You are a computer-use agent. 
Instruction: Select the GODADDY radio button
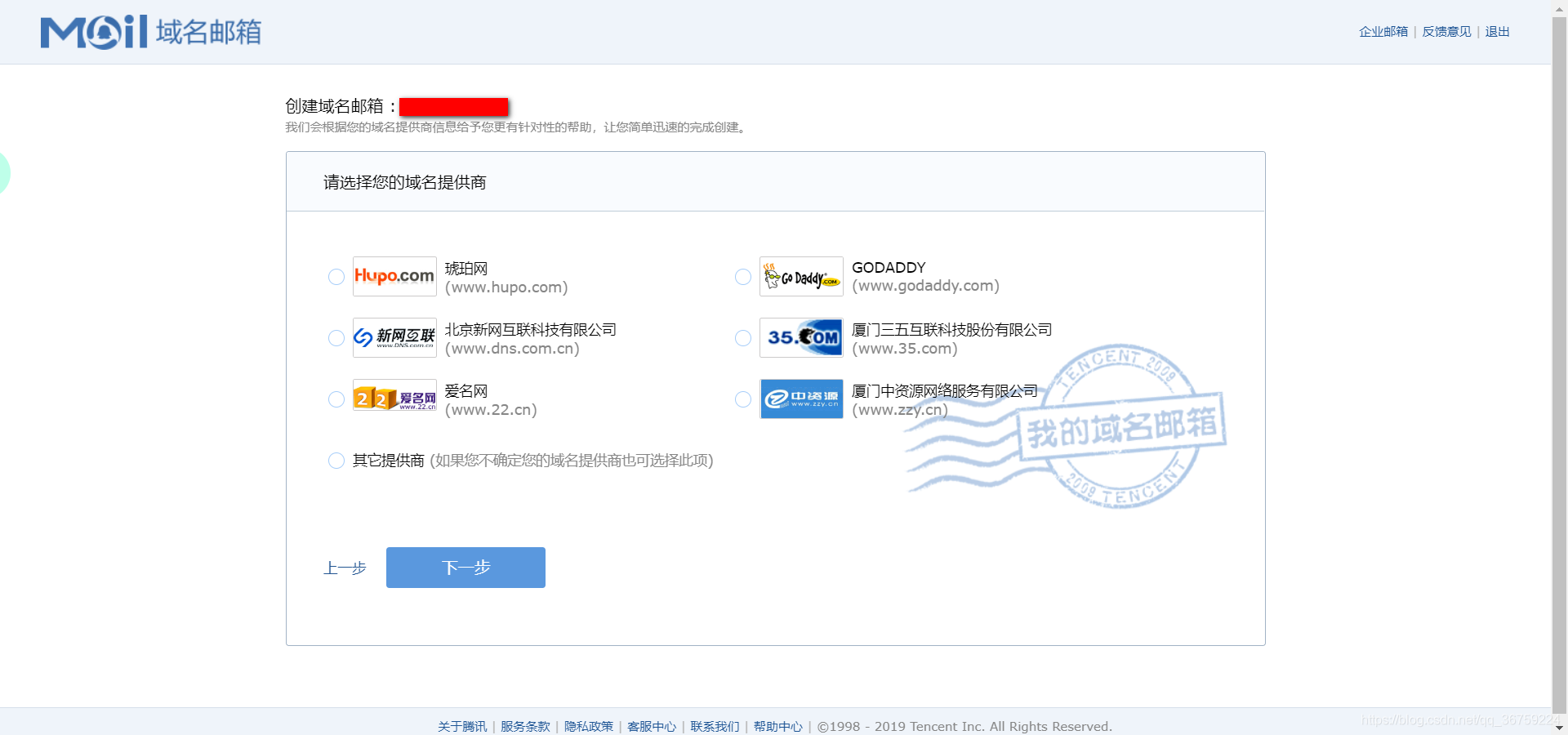[x=742, y=277]
